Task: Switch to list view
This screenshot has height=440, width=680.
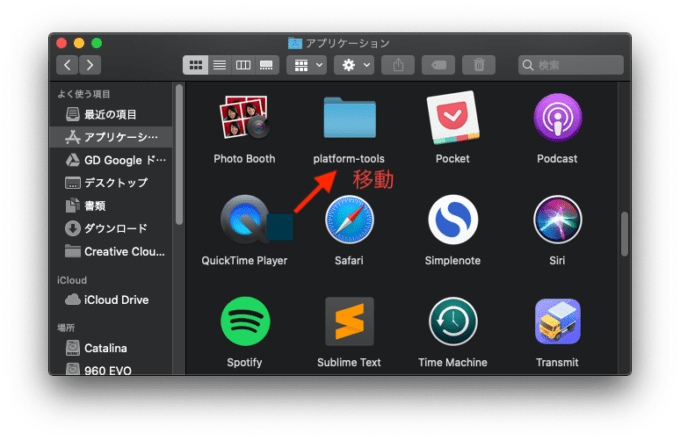Action: (x=220, y=65)
